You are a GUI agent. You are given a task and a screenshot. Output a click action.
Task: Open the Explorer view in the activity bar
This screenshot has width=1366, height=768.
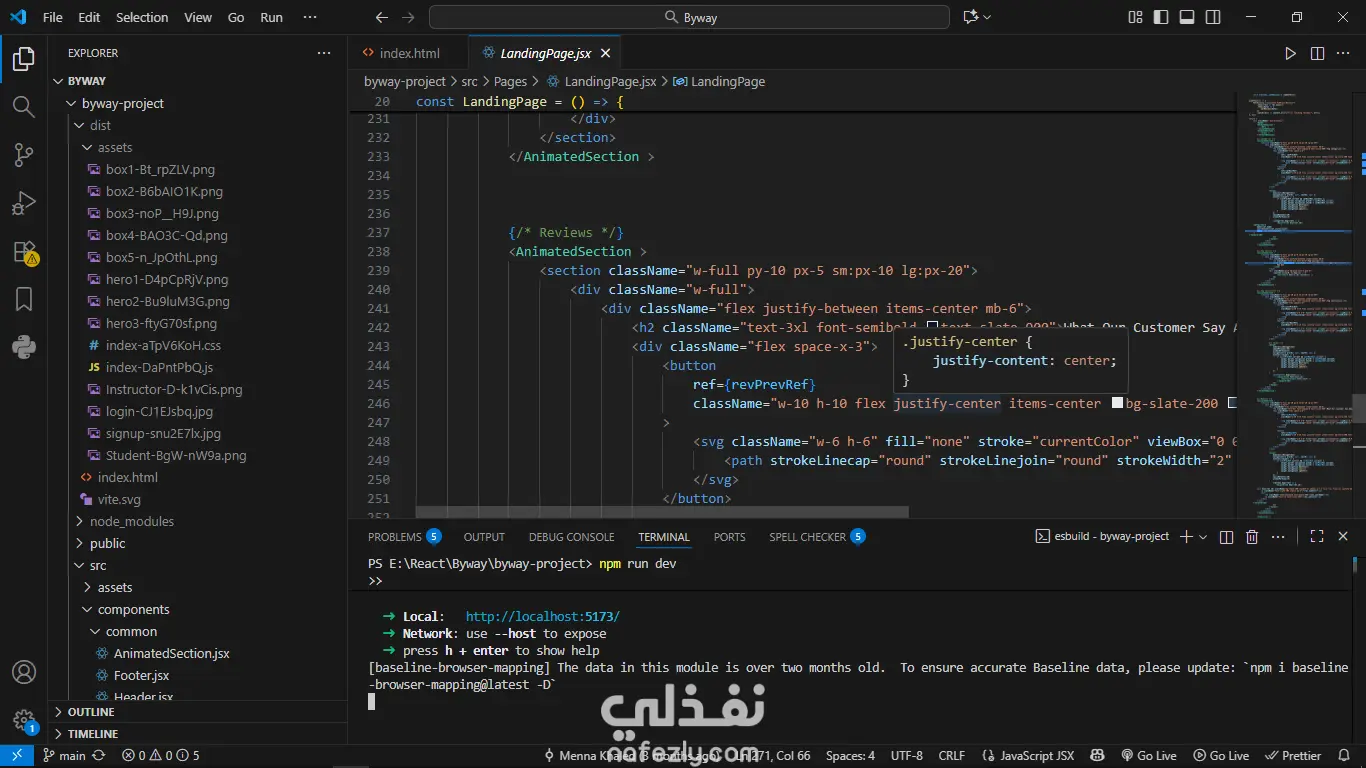24,59
